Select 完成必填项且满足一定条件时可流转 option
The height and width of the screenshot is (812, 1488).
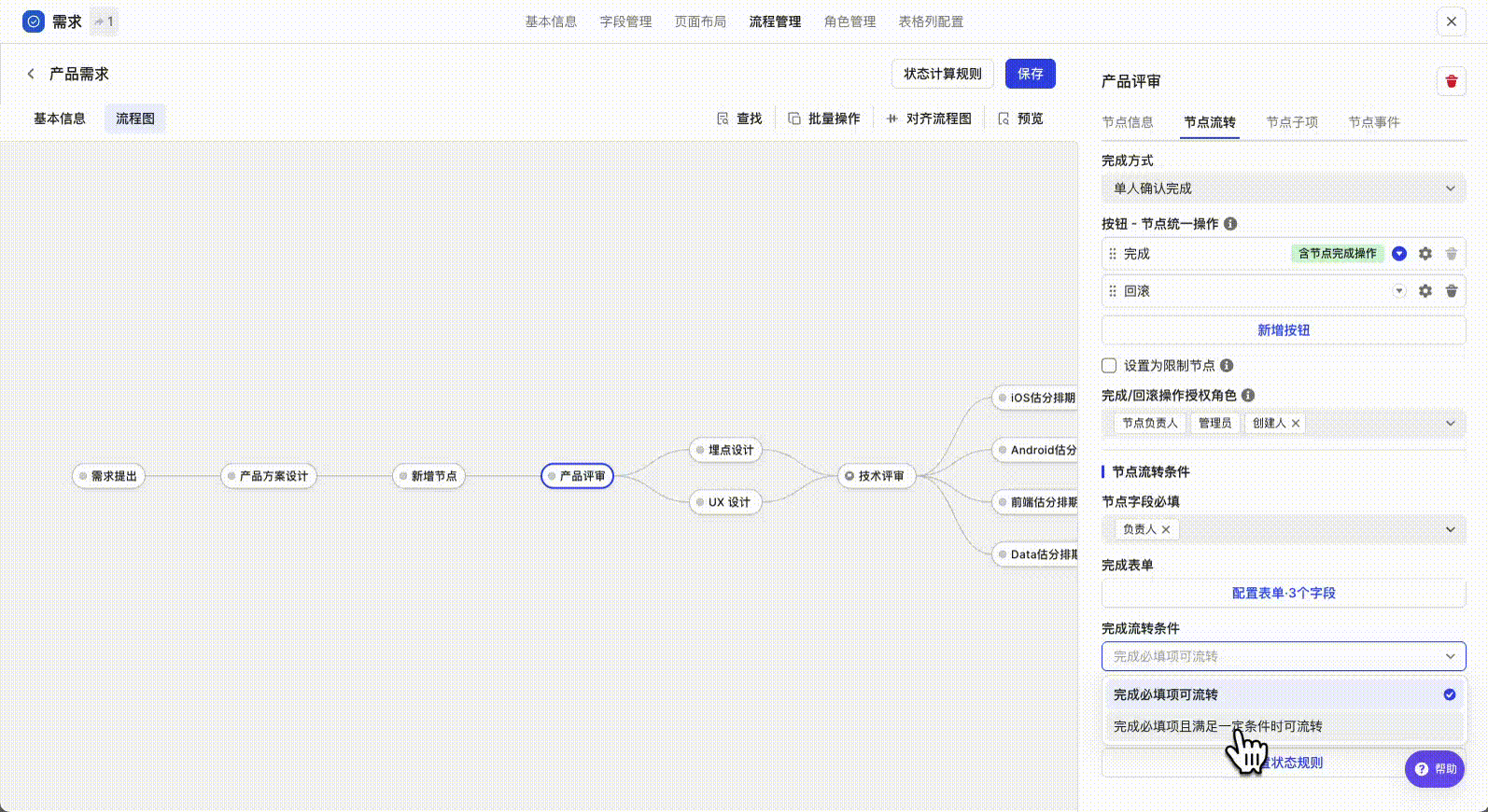(x=1284, y=726)
